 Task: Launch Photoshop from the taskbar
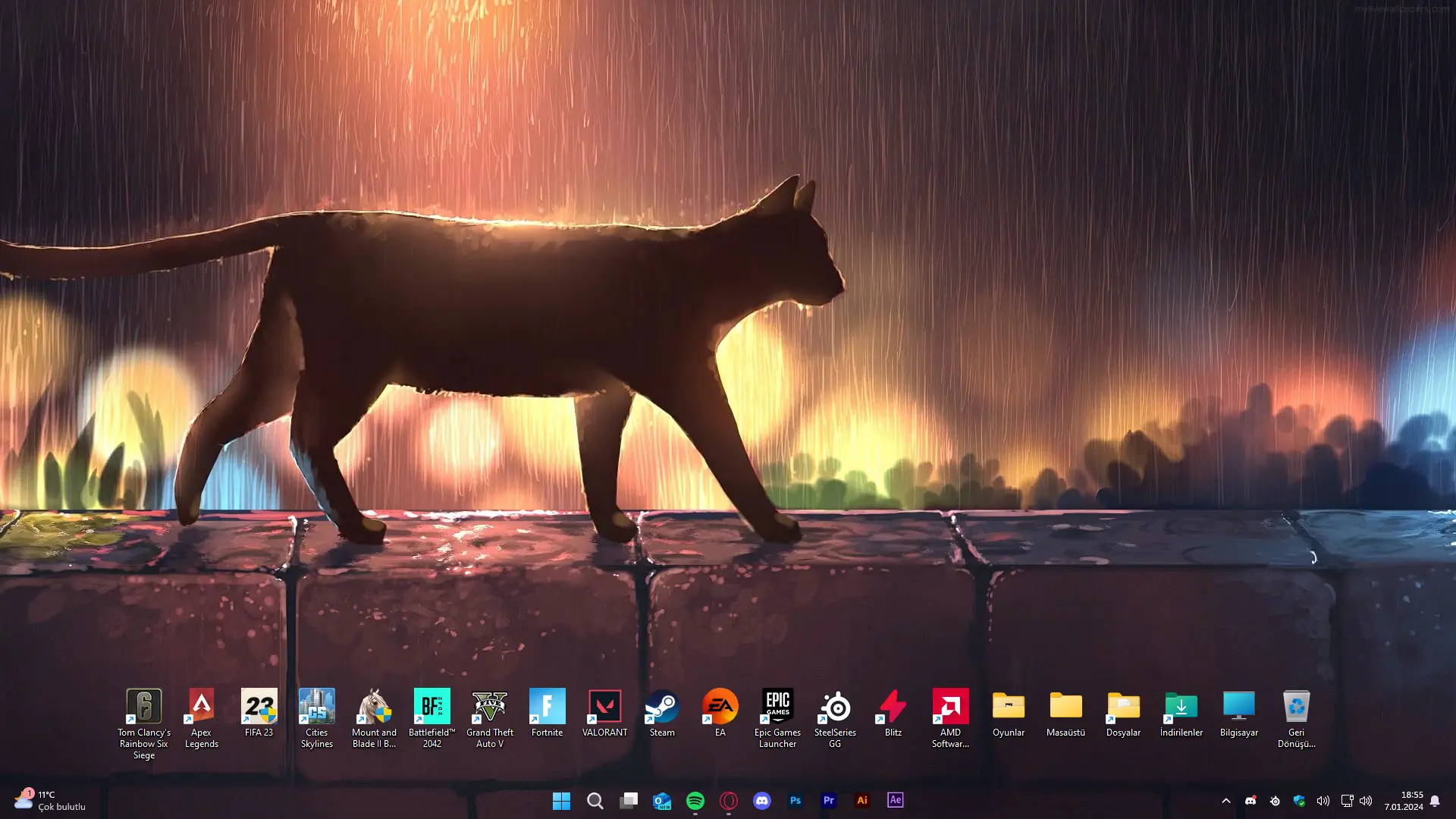(795, 801)
